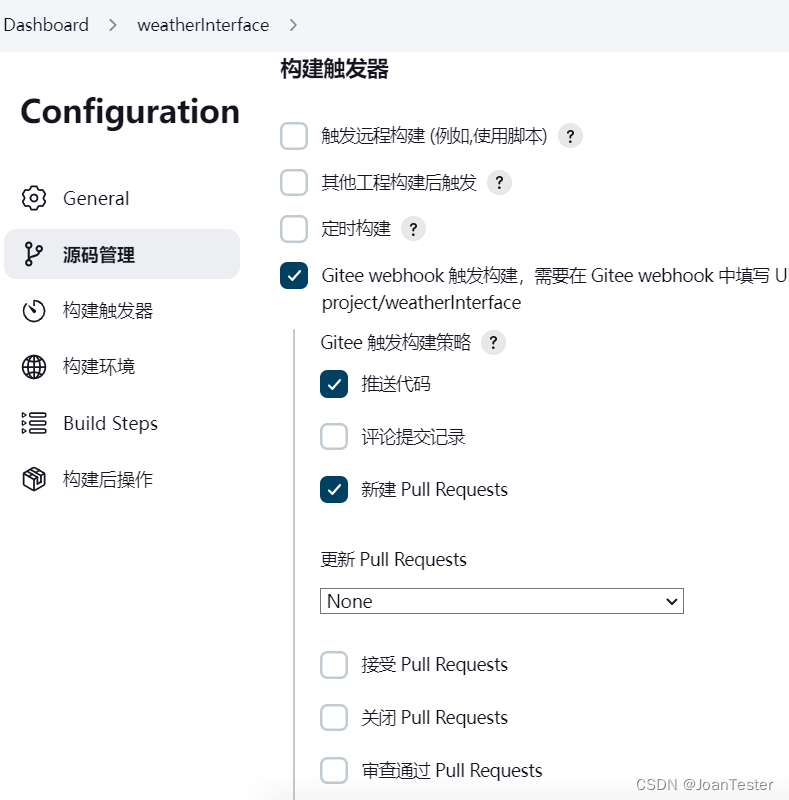
Task: Open help for 定时构建 option
Action: click(413, 229)
